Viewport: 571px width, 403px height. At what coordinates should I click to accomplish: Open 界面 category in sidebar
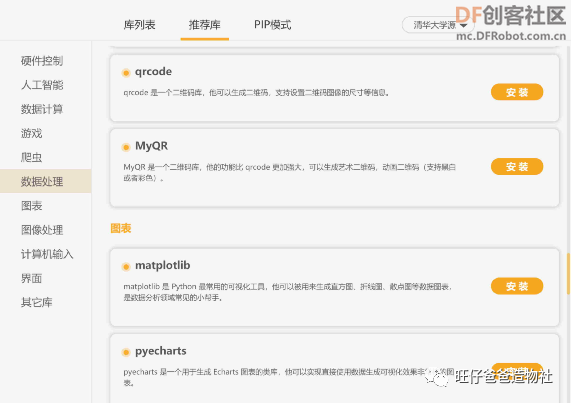click(31, 278)
